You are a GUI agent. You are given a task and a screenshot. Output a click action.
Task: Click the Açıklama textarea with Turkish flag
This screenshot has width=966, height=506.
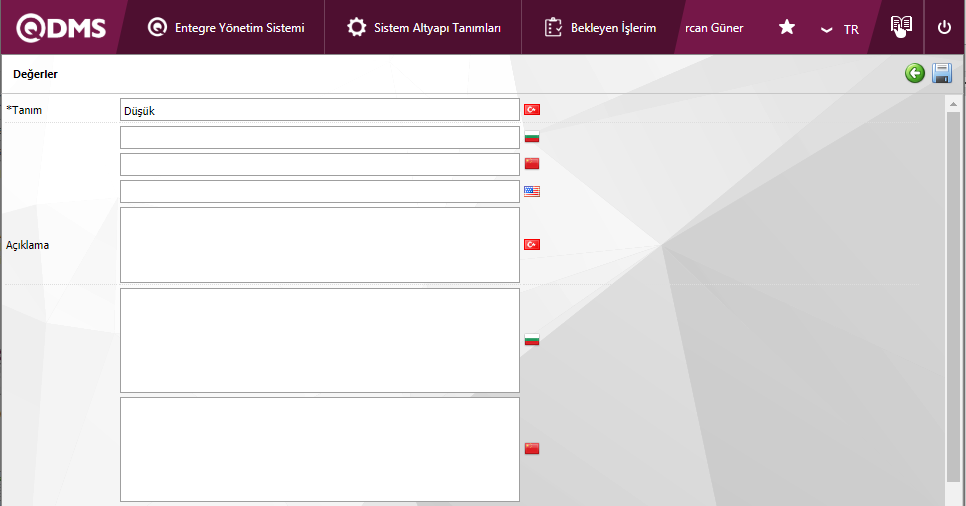coord(320,245)
